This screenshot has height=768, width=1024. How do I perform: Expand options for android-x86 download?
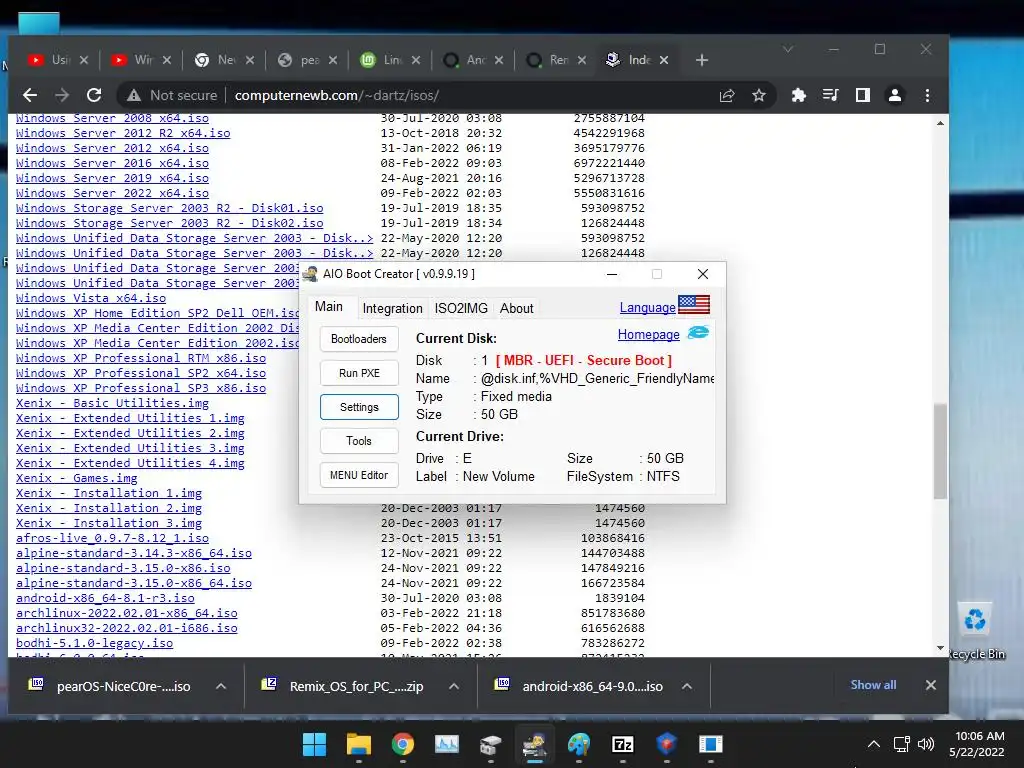(x=687, y=686)
